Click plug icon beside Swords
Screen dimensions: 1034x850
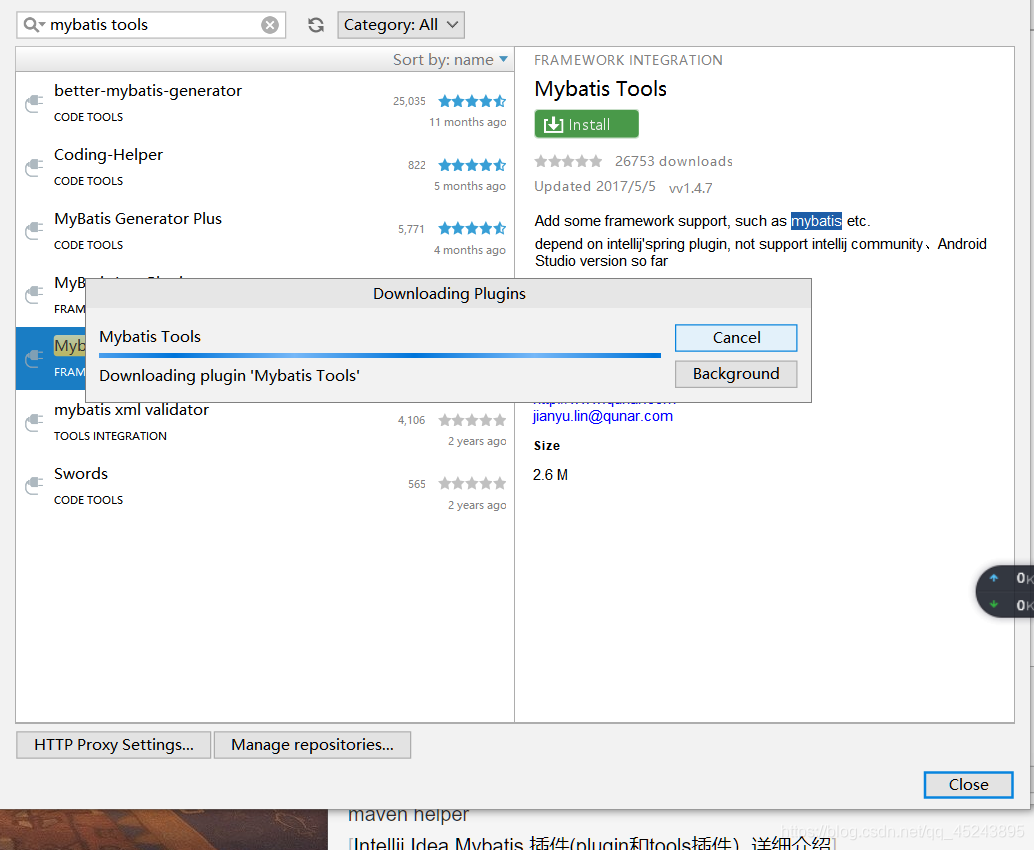[34, 487]
